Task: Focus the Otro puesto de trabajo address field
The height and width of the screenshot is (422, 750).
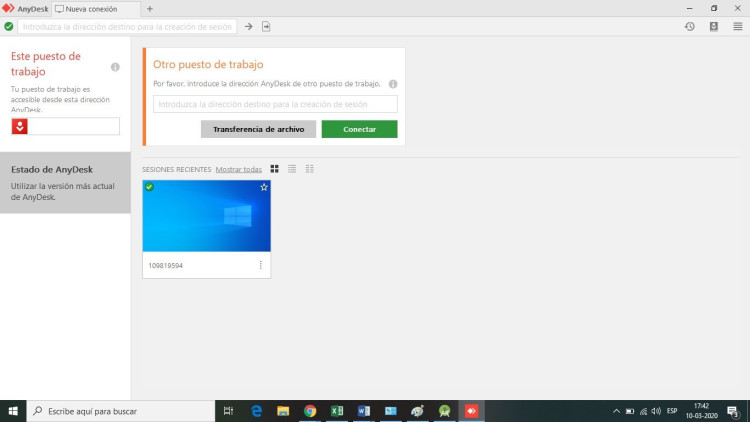Action: [x=275, y=104]
